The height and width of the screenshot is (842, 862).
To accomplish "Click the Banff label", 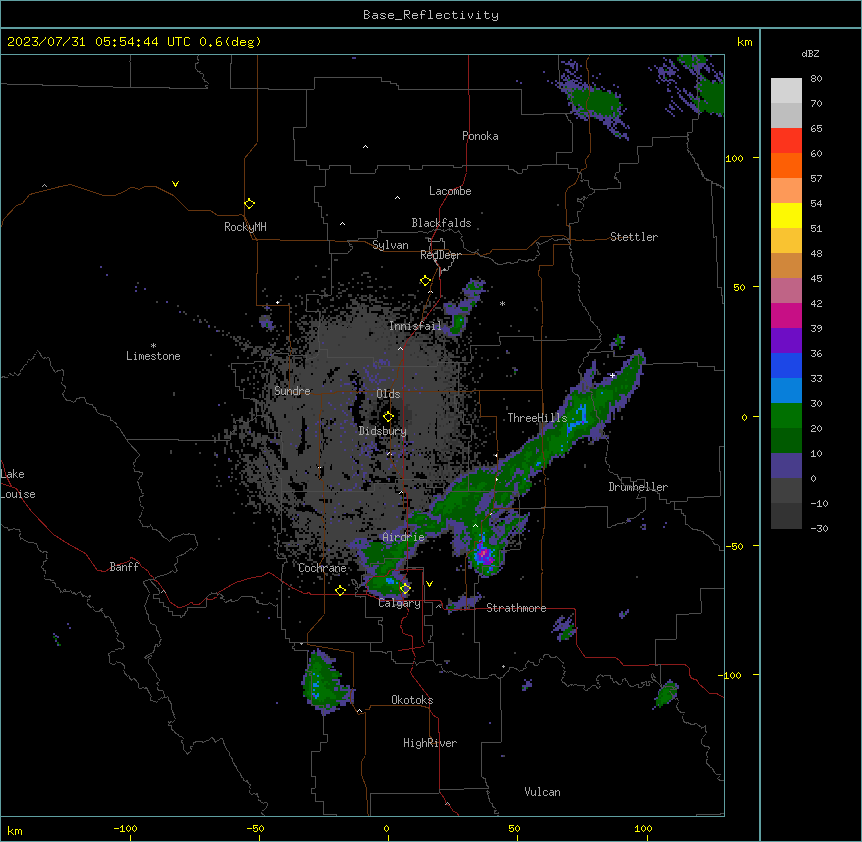I will tap(124, 567).
